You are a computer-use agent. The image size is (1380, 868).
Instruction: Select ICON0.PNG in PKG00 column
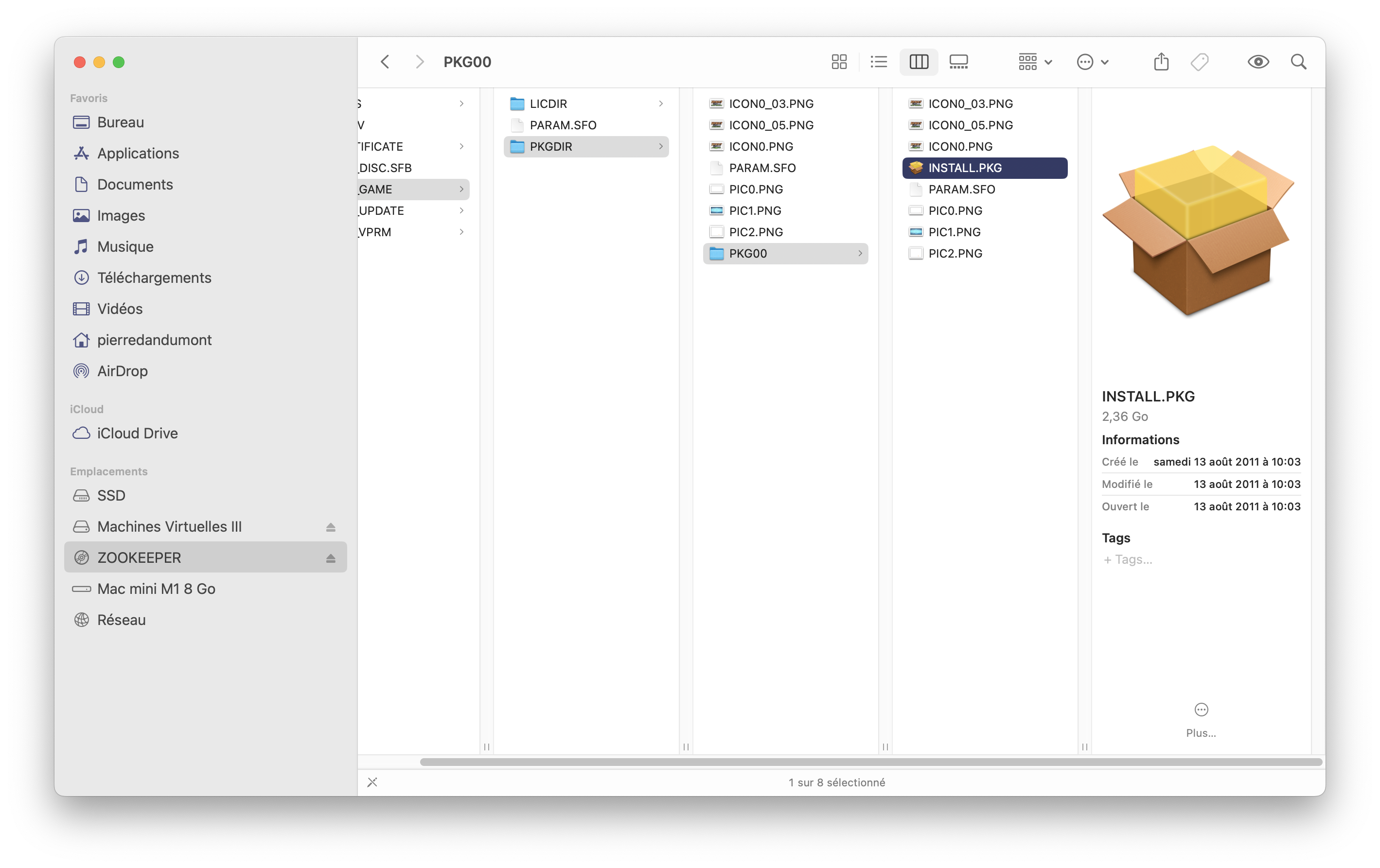pyautogui.click(x=985, y=147)
